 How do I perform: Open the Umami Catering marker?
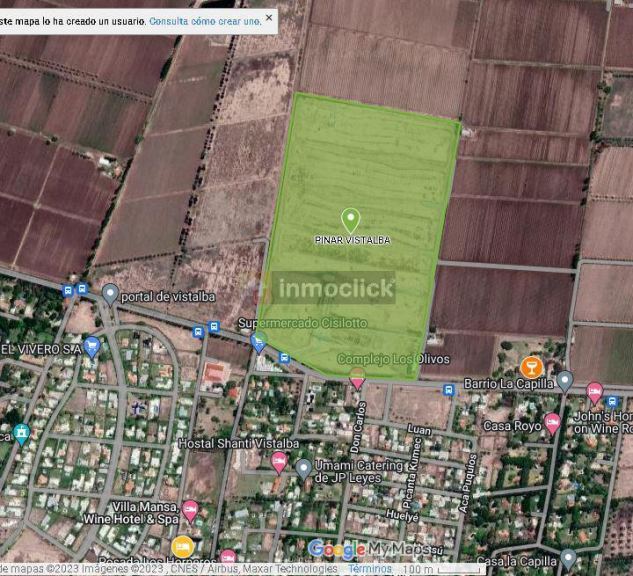click(304, 467)
